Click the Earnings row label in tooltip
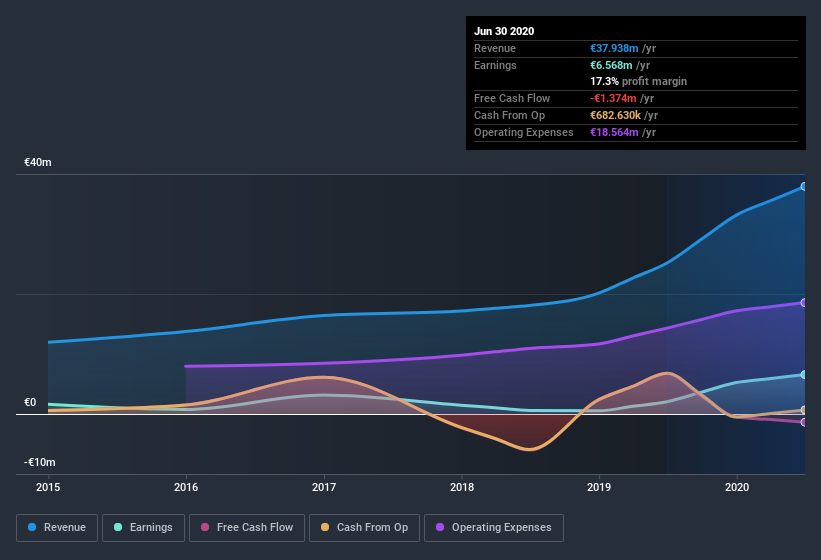821x560 pixels. [495, 65]
